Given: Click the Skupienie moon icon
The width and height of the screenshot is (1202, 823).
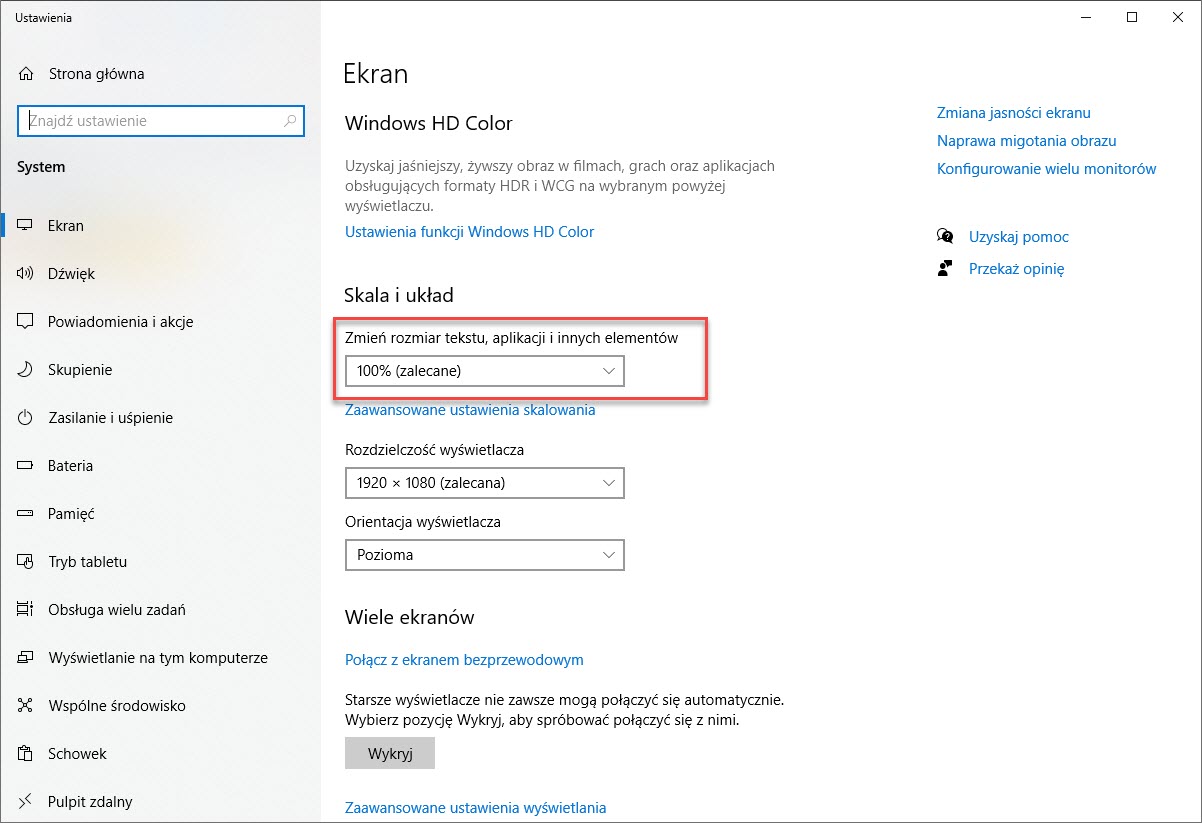Looking at the screenshot, I should pos(26,370).
